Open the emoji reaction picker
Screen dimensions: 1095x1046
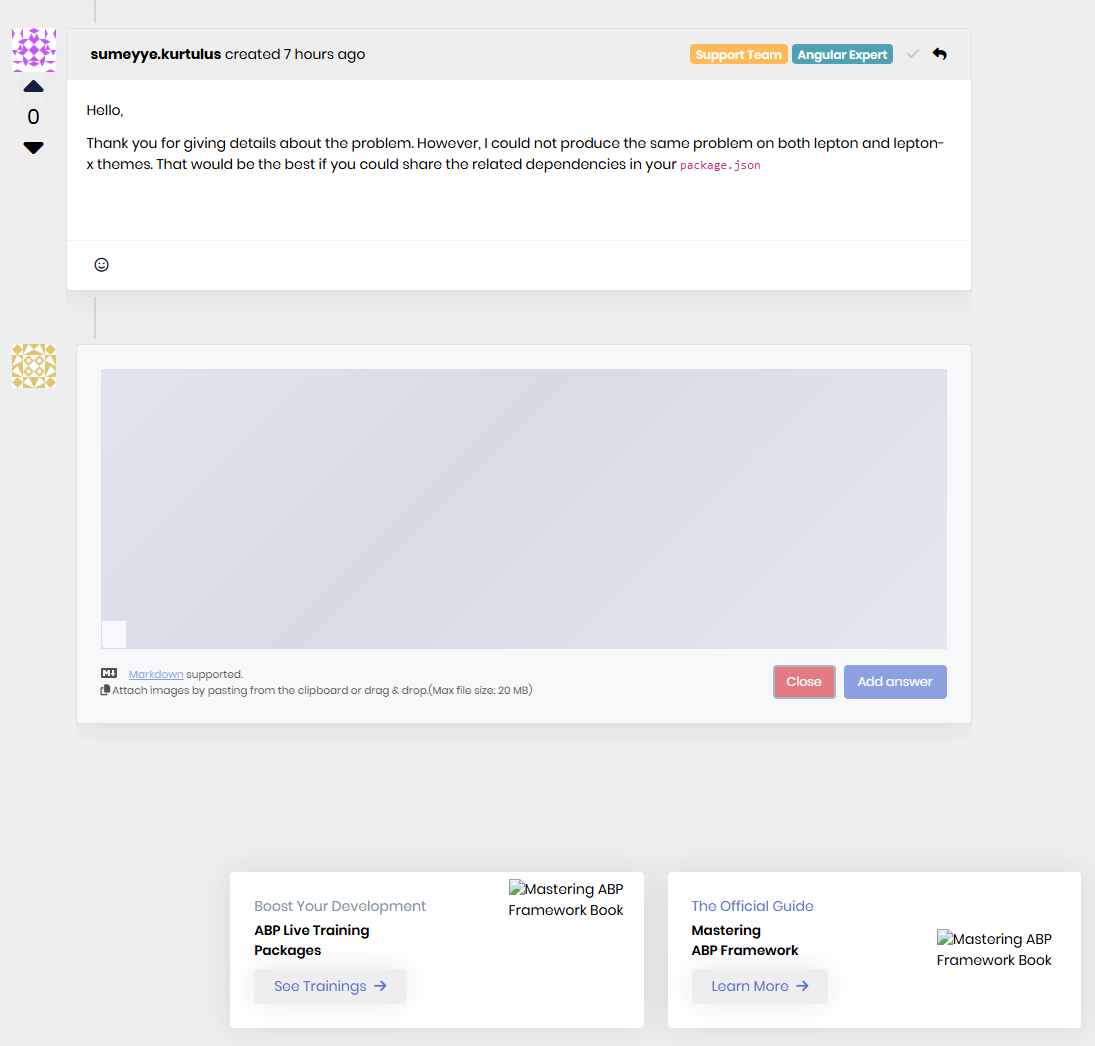[x=101, y=265]
